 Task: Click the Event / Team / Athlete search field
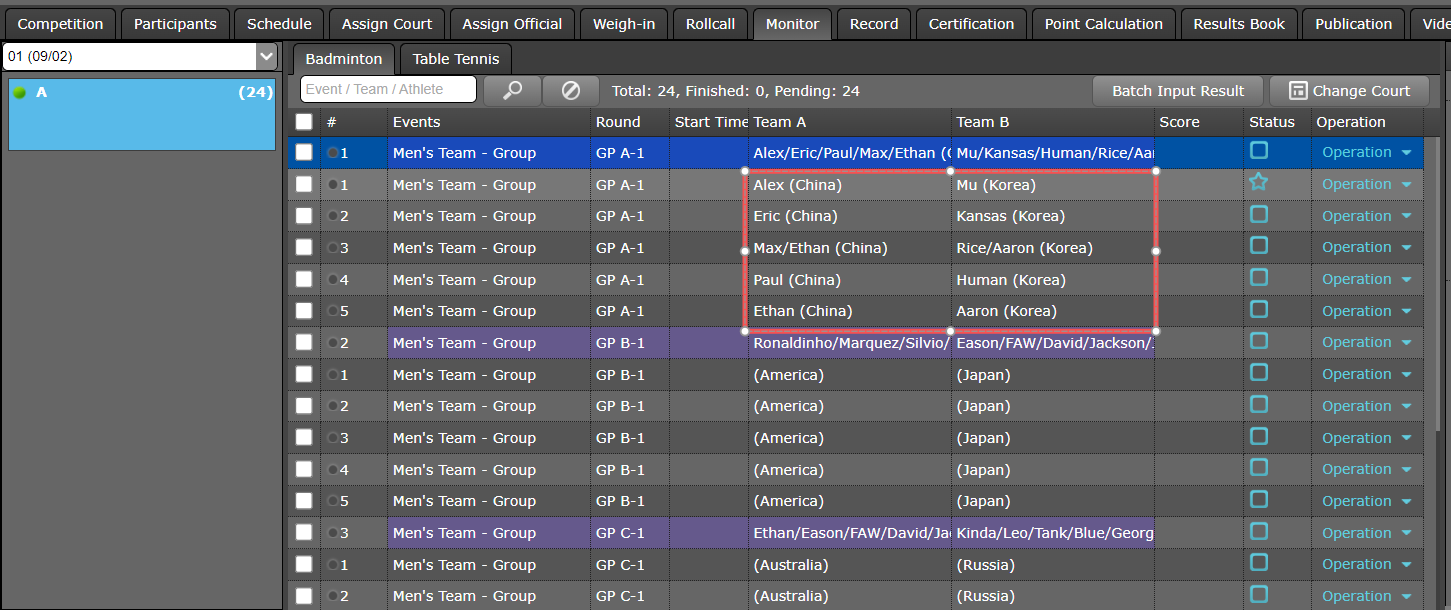pyautogui.click(x=388, y=89)
